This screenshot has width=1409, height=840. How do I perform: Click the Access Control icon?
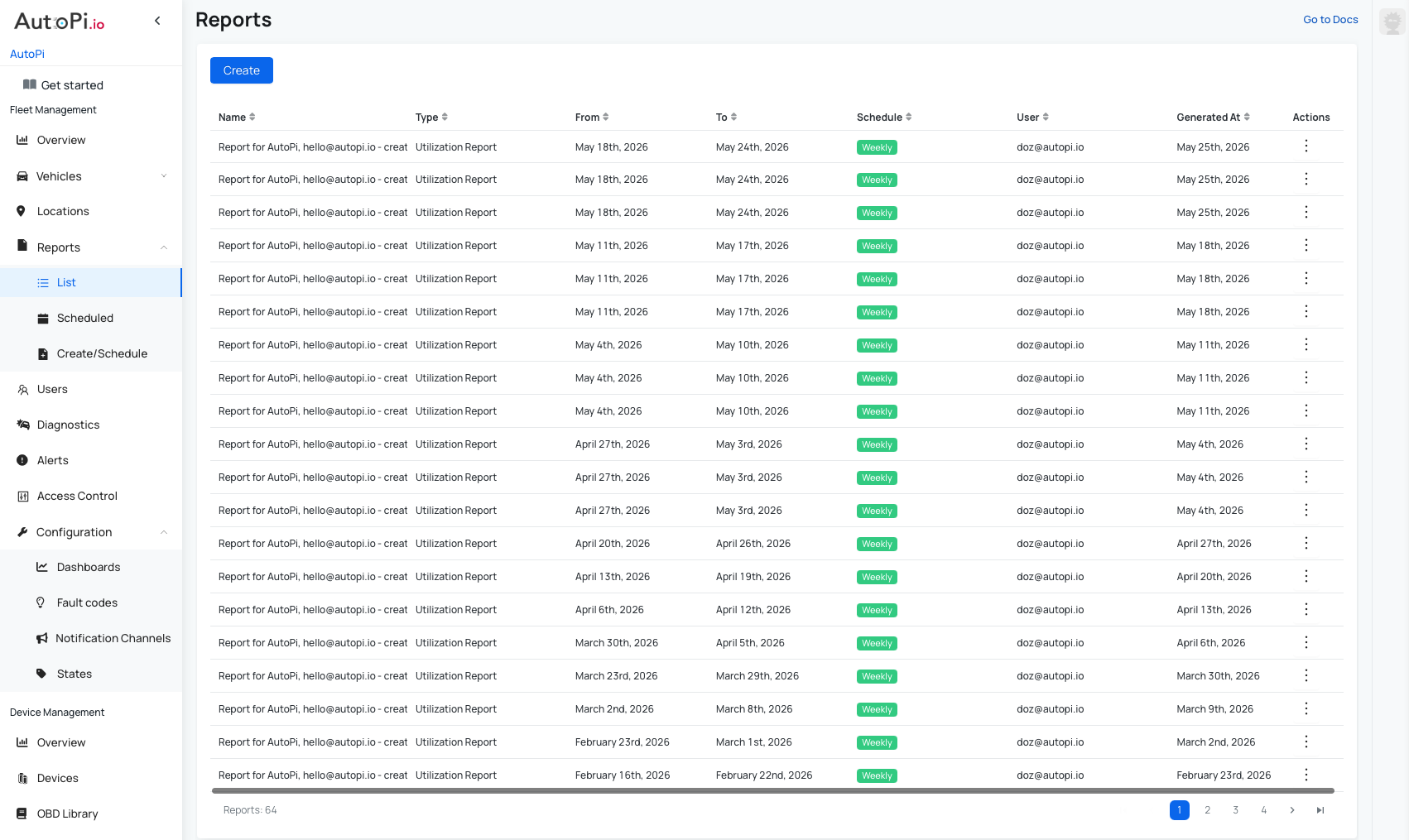(x=23, y=497)
